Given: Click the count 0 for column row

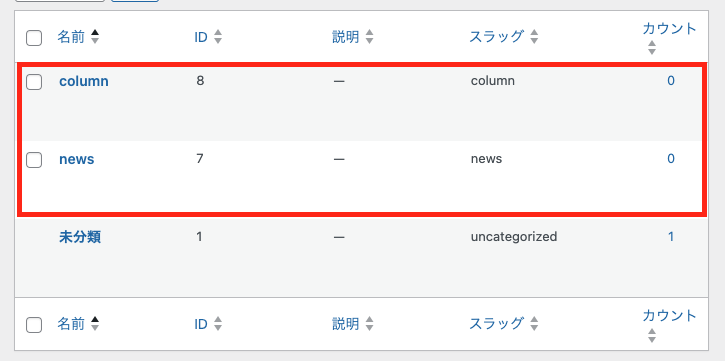Looking at the screenshot, I should [x=670, y=81].
